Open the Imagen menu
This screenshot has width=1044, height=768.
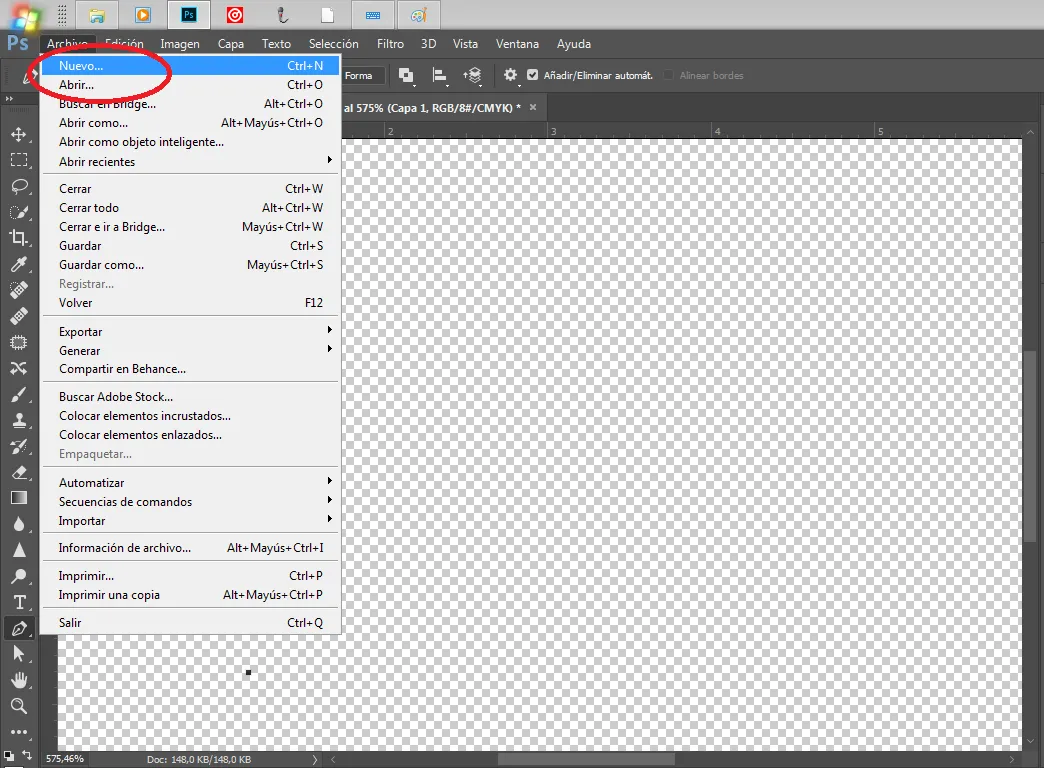coord(180,44)
